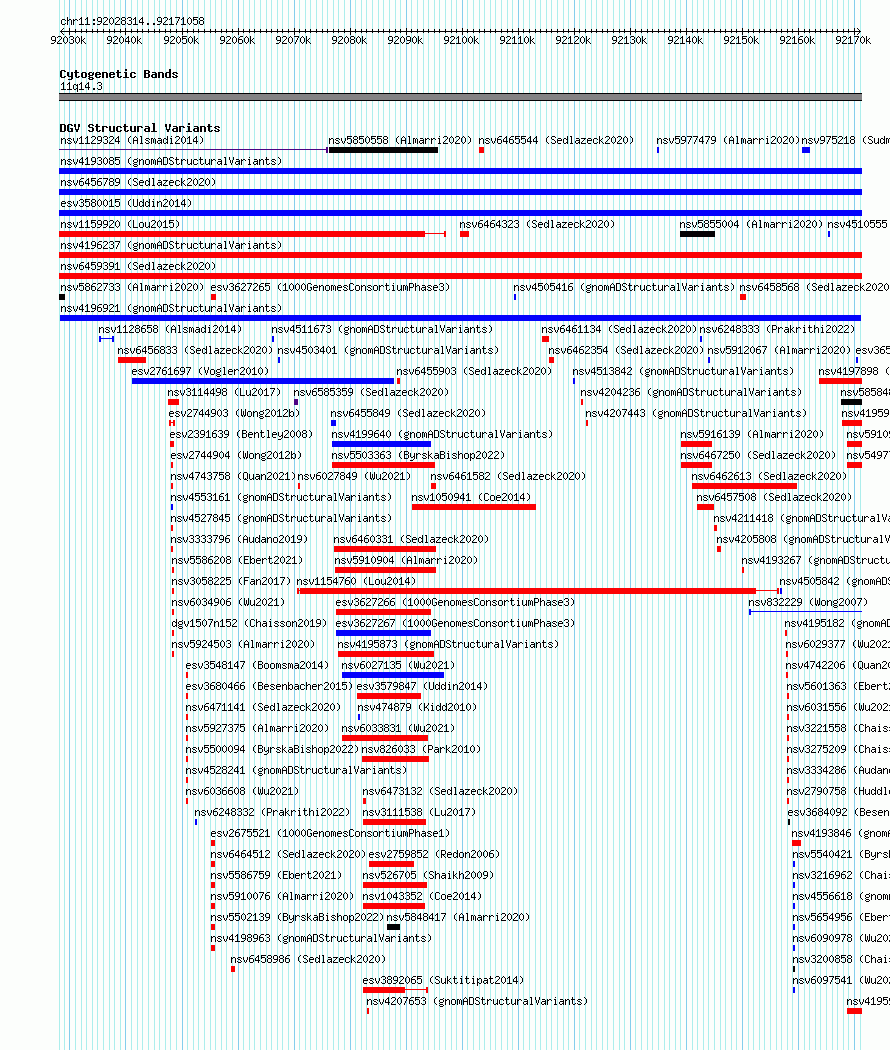Select nsv826033 (Park2010) label

click(x=421, y=749)
